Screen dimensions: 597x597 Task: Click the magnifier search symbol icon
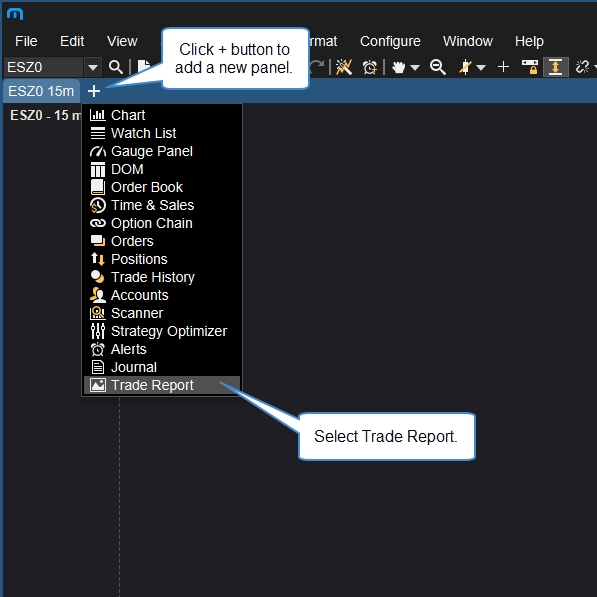click(x=116, y=67)
